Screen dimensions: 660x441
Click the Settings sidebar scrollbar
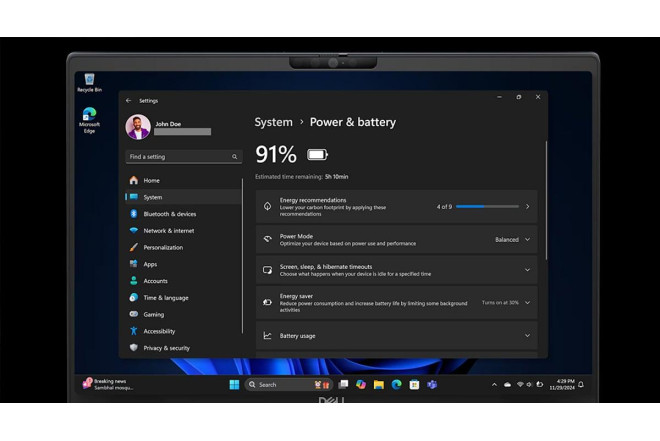tap(242, 256)
